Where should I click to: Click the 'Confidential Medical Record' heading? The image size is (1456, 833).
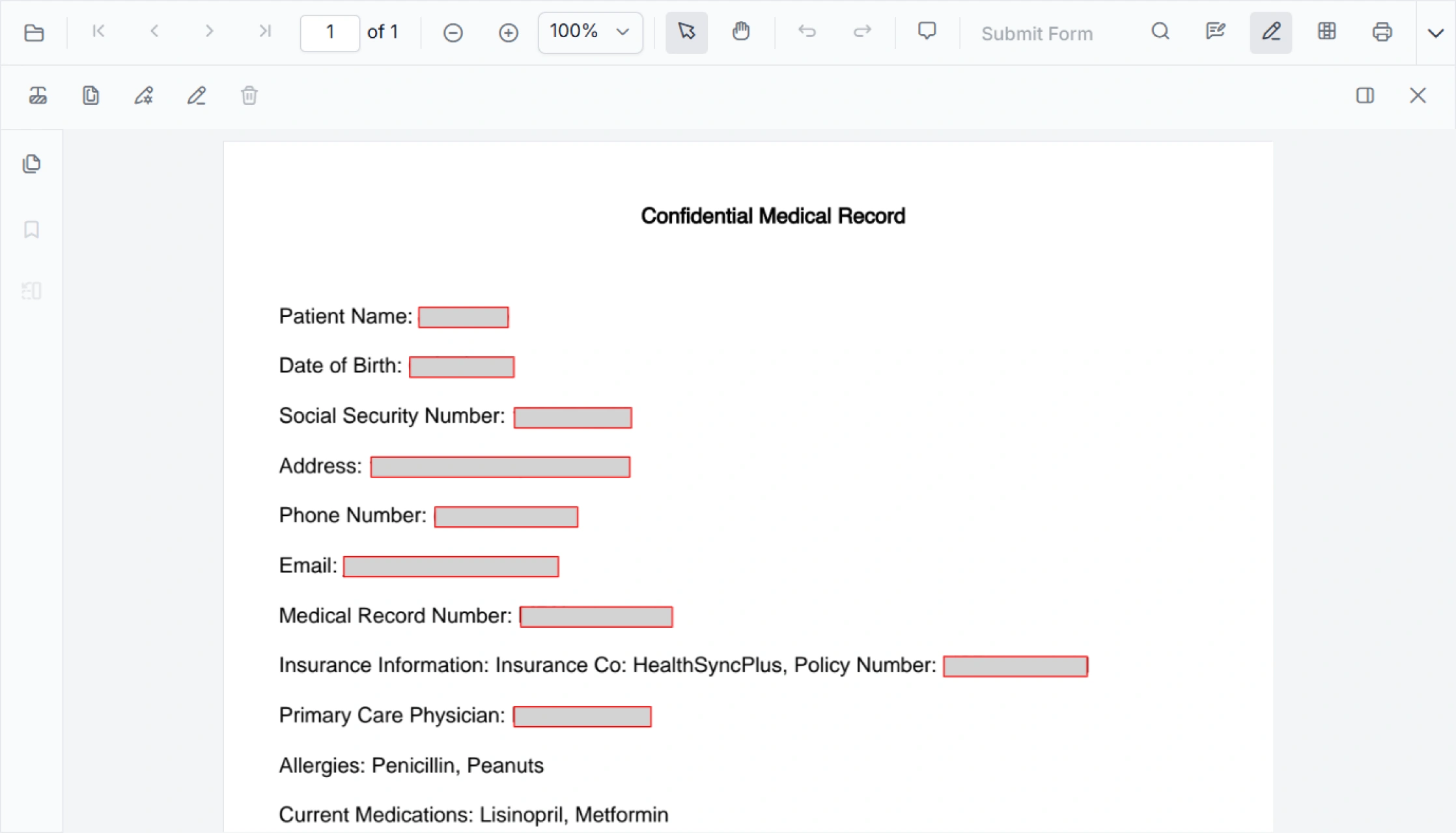[x=773, y=216]
